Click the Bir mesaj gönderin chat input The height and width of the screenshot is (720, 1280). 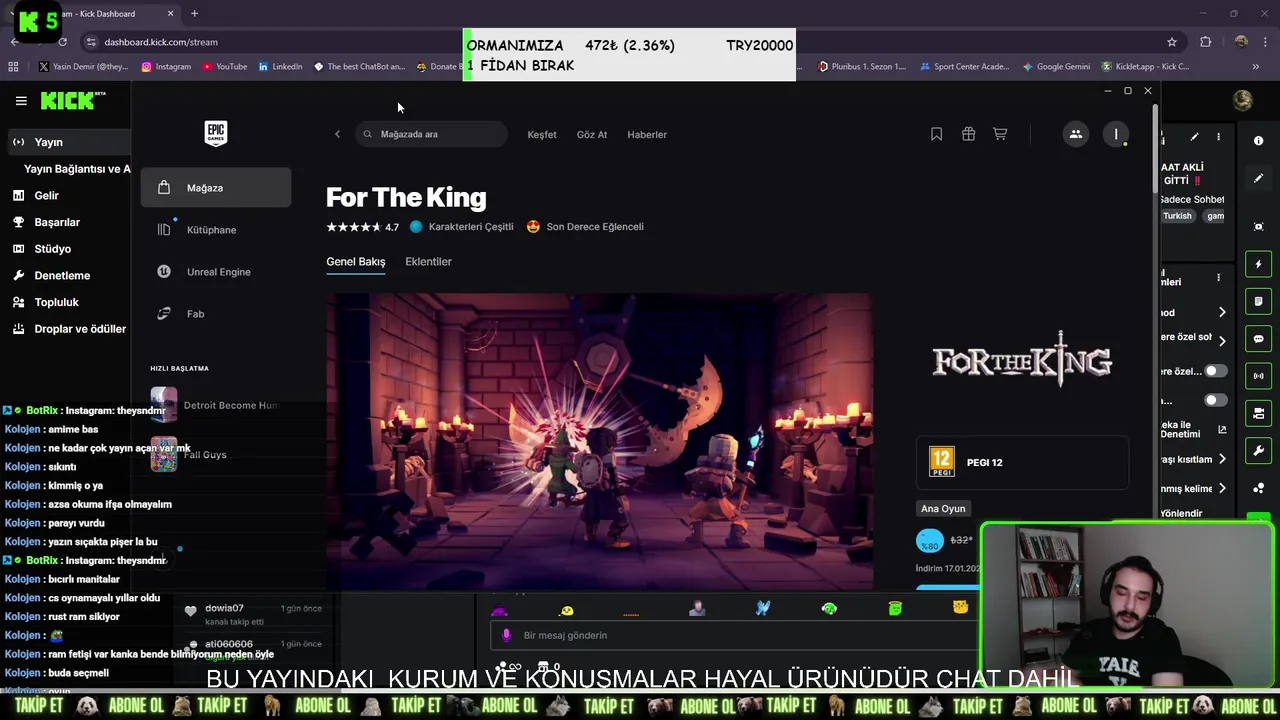pyautogui.click(x=735, y=635)
